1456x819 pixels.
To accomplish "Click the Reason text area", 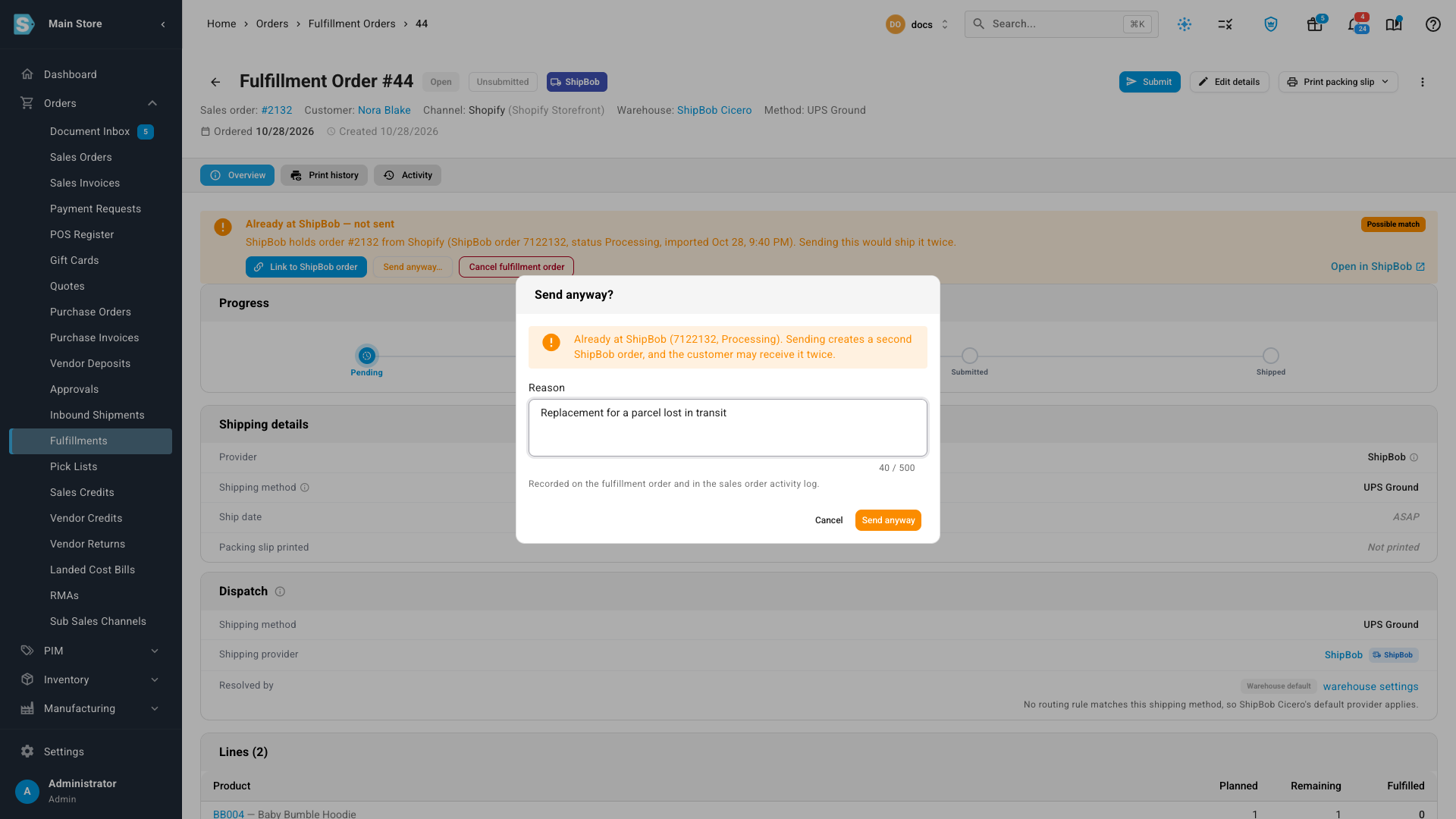I will [x=728, y=428].
